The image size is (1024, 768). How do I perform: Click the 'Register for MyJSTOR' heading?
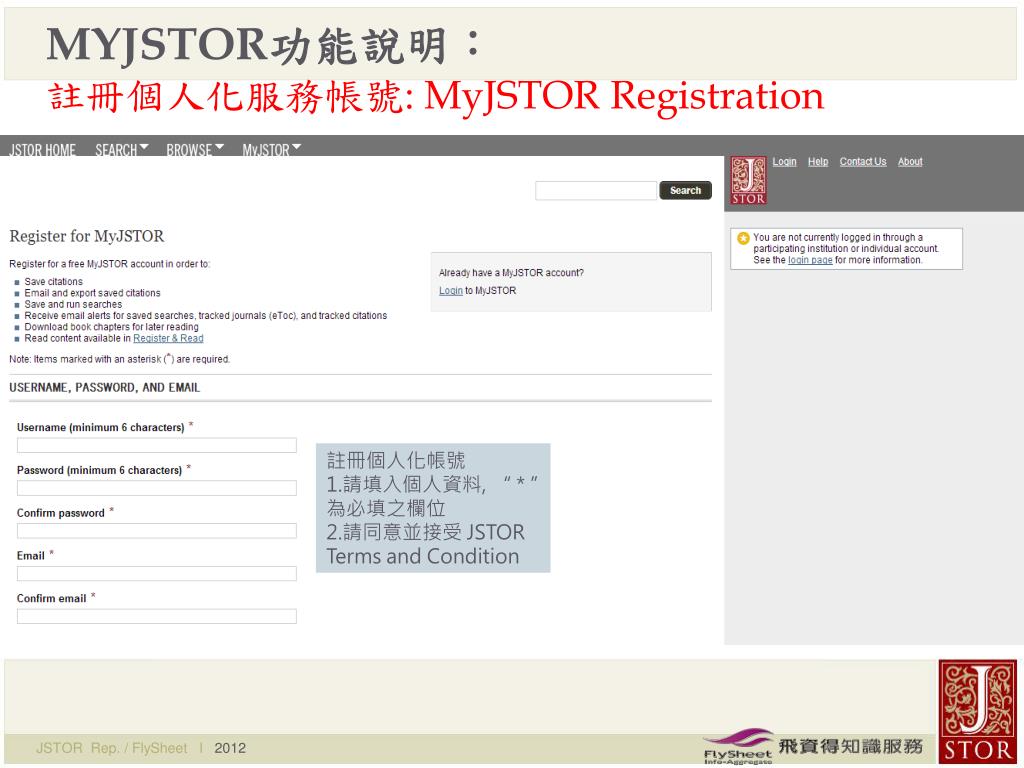pyautogui.click(x=87, y=236)
